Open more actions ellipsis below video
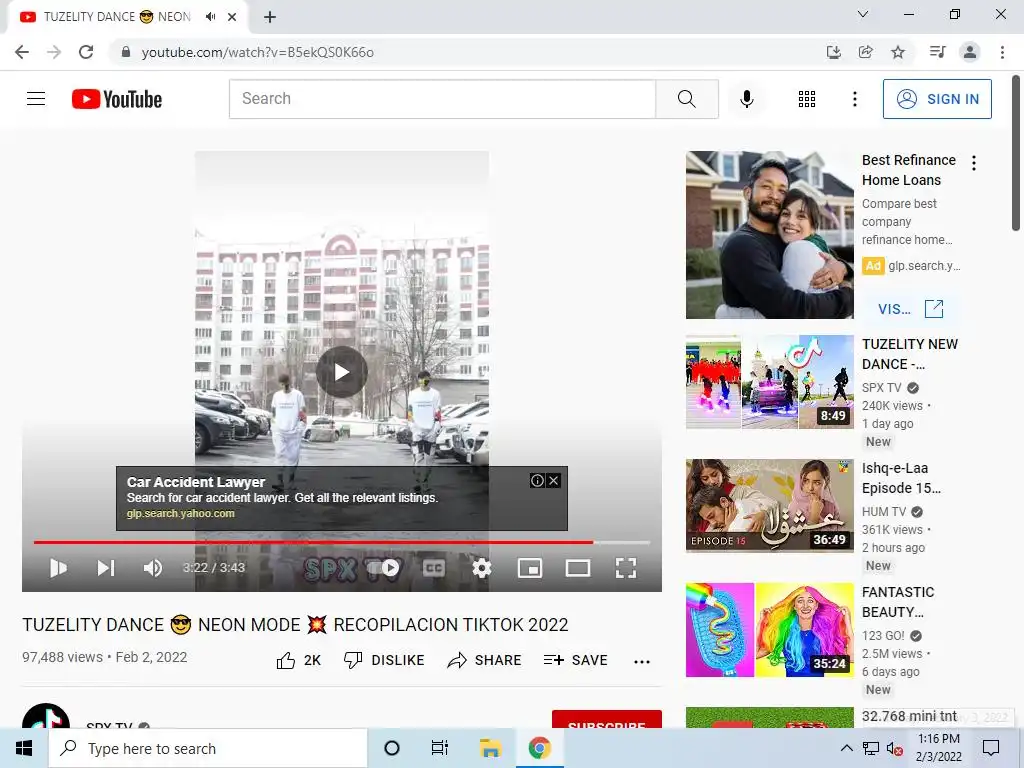The image size is (1024, 768). [642, 662]
